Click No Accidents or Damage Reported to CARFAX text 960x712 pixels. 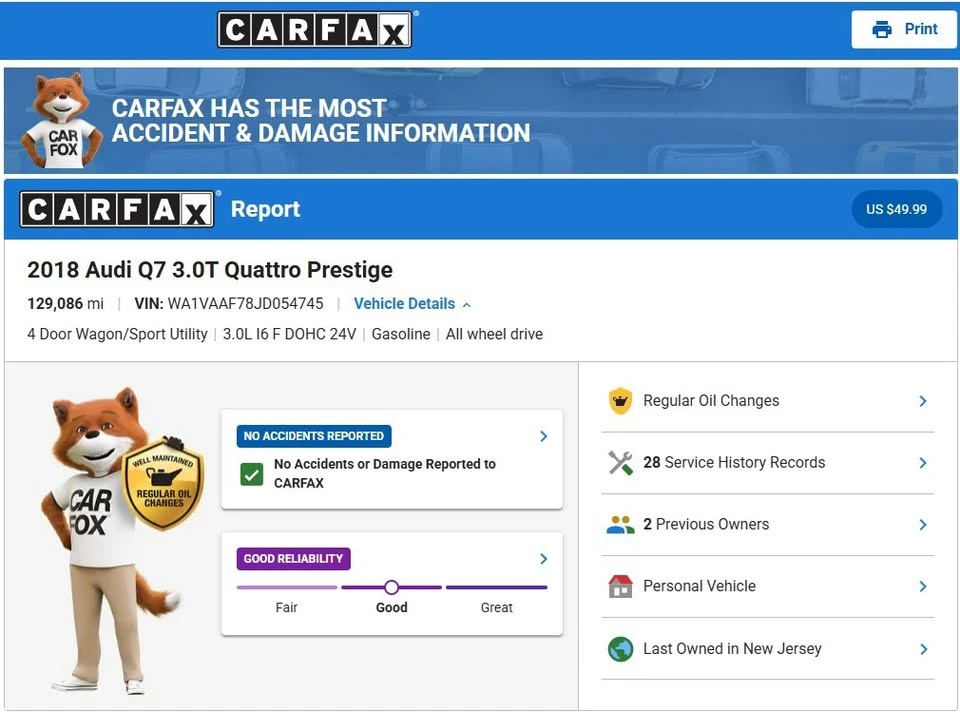tap(384, 473)
